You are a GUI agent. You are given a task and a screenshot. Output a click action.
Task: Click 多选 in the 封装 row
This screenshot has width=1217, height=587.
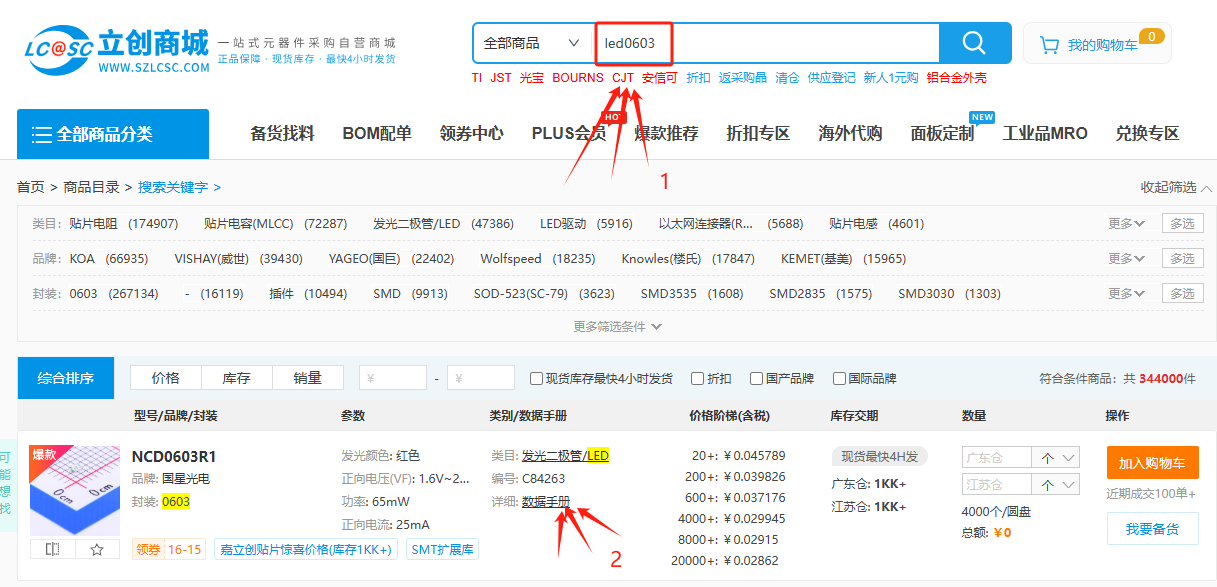coord(1183,294)
